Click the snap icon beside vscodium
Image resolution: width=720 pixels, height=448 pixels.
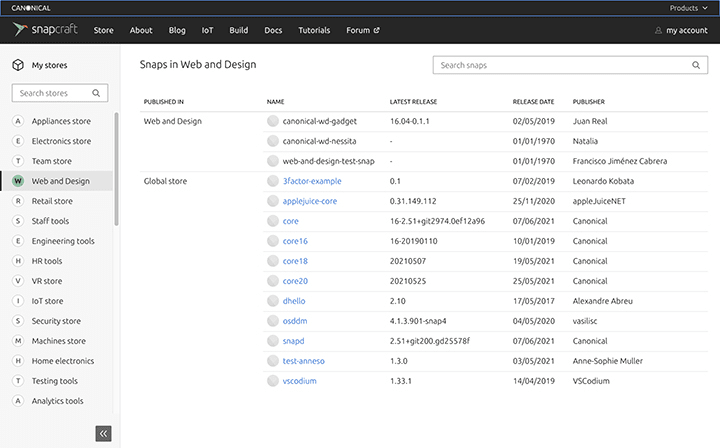(273, 381)
